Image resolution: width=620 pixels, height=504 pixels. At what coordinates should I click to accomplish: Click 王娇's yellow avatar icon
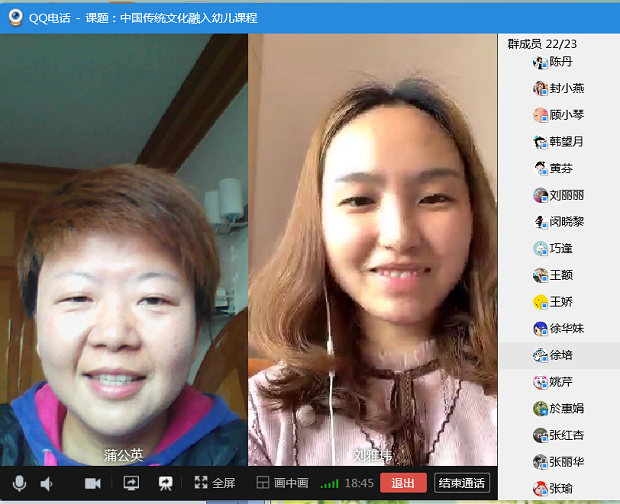[541, 302]
